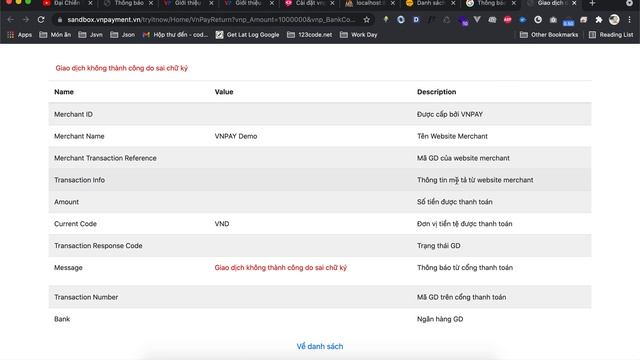Click the Amount row label
640x360 pixels.
(67, 202)
